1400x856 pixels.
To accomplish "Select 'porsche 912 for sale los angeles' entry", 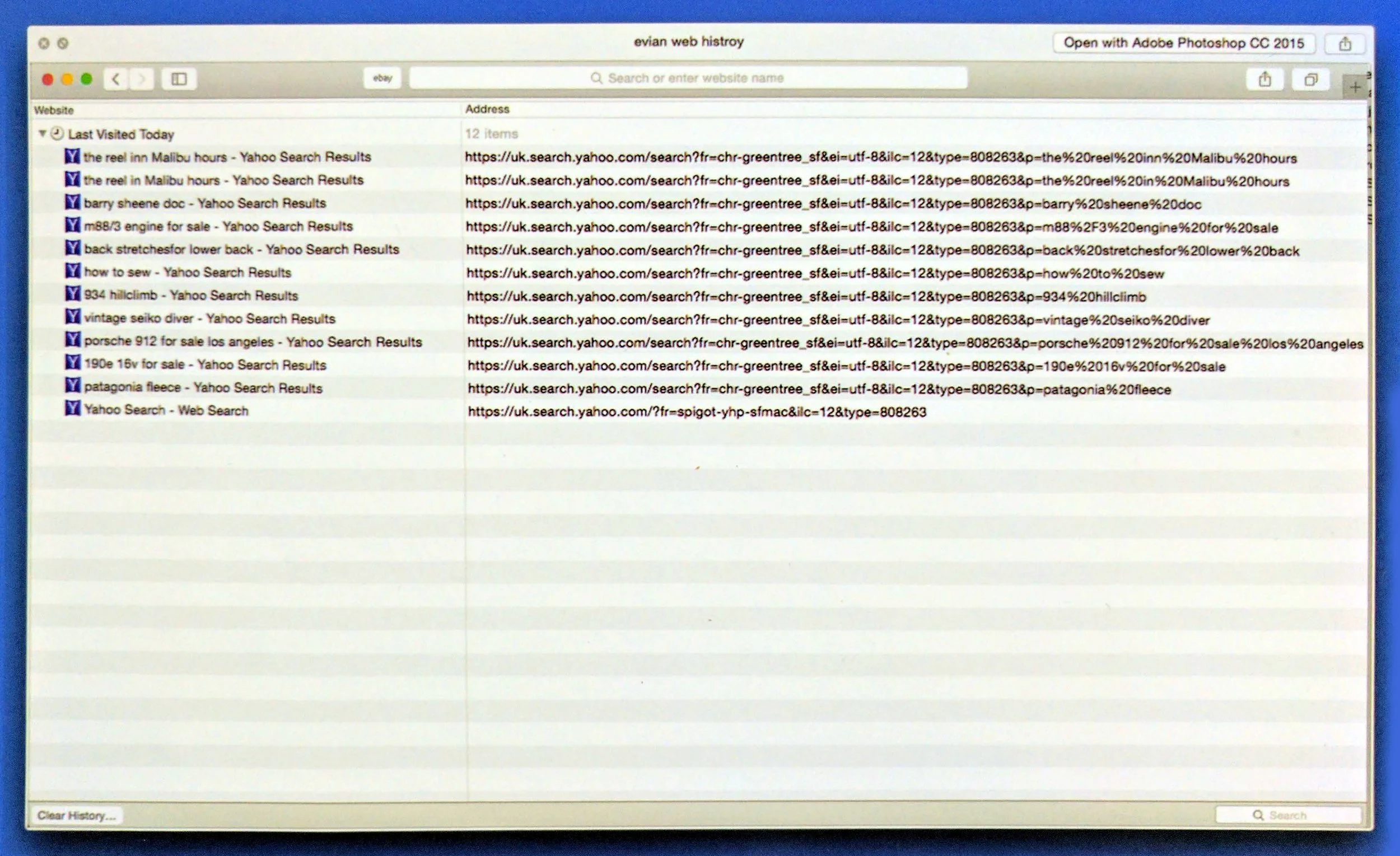I will click(253, 342).
